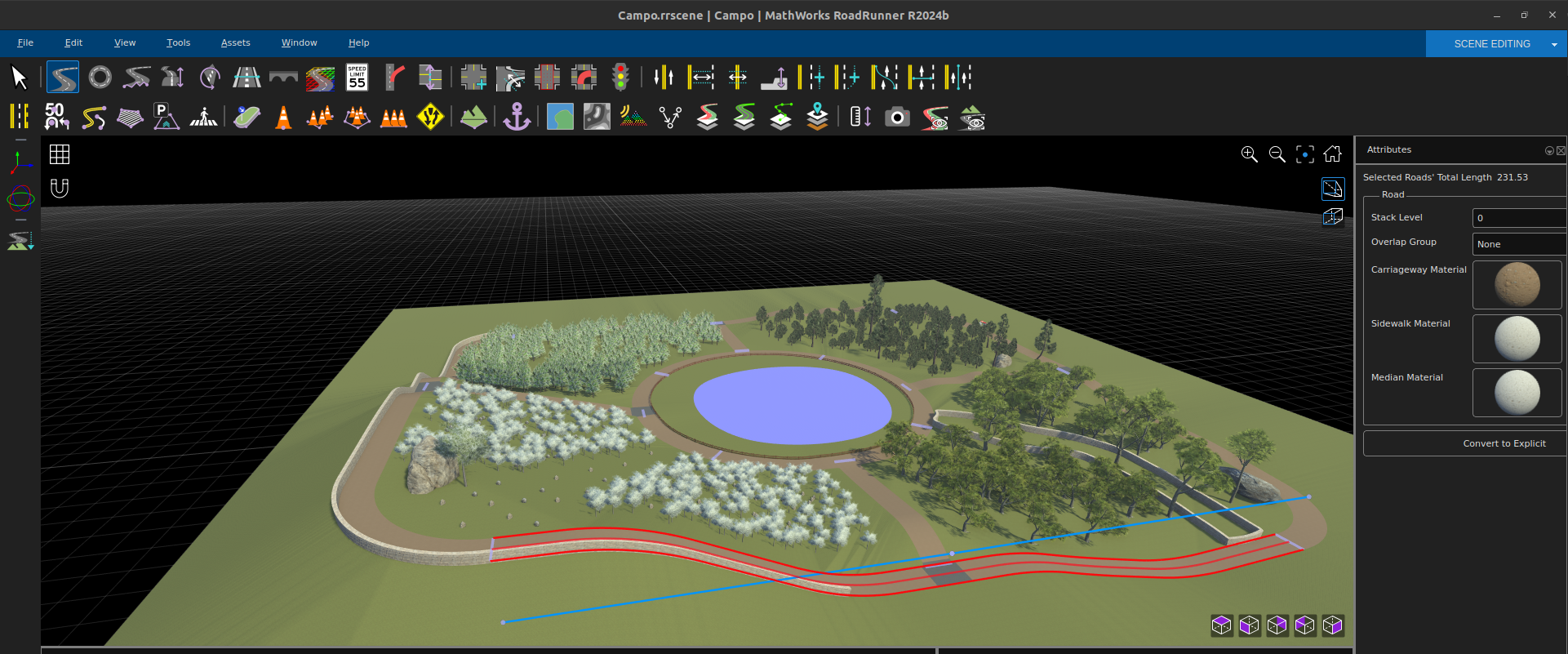
Task: Open the bridge road construction tool
Action: click(x=283, y=78)
